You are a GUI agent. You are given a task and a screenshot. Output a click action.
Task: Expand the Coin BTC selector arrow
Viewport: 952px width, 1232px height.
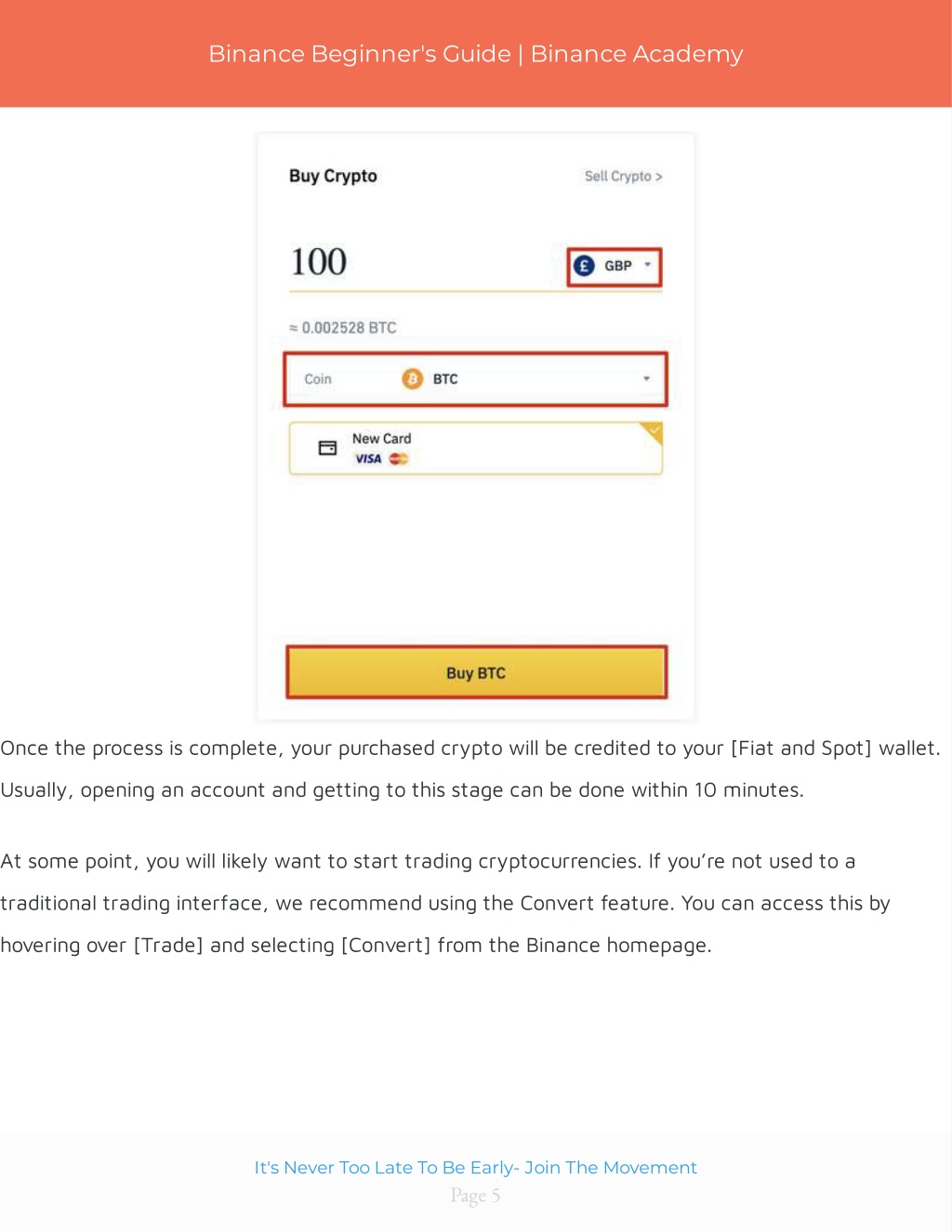[x=646, y=378]
